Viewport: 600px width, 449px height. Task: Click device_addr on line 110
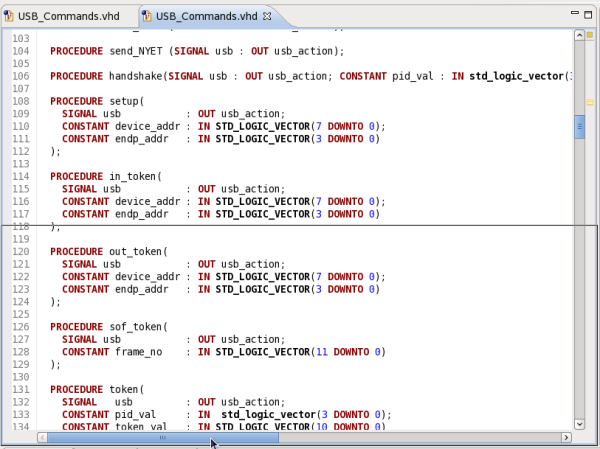[x=148, y=126]
